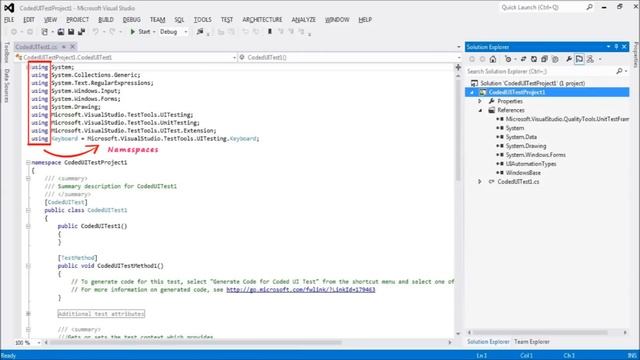Switch to the Team Explorer tab

tap(532, 342)
